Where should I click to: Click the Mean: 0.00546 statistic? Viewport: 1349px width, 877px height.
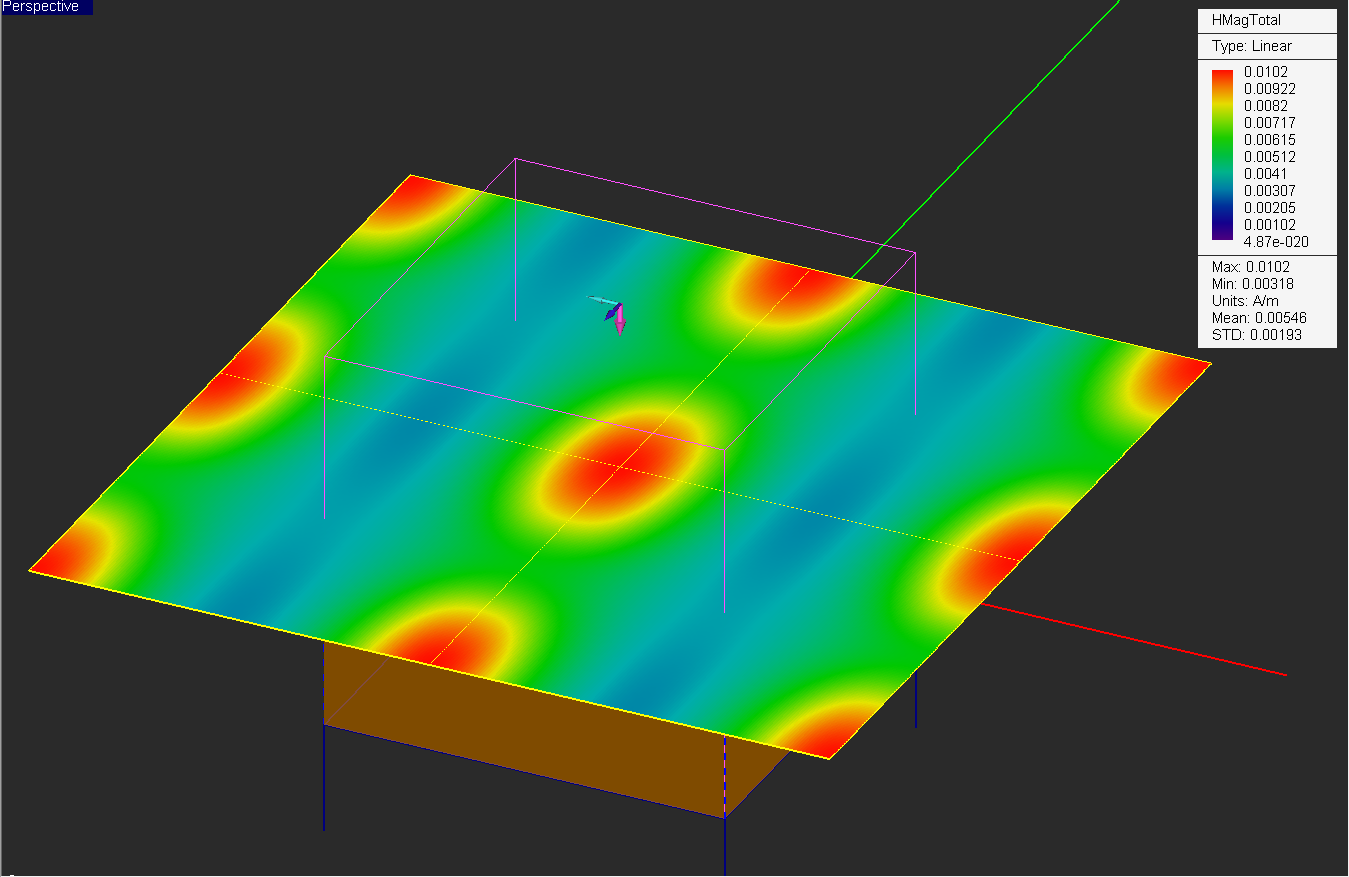coord(1259,318)
